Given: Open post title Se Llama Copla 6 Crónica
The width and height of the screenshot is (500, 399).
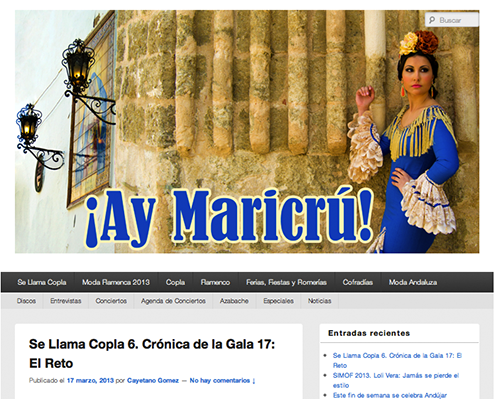Looking at the screenshot, I should pyautogui.click(x=152, y=354).
